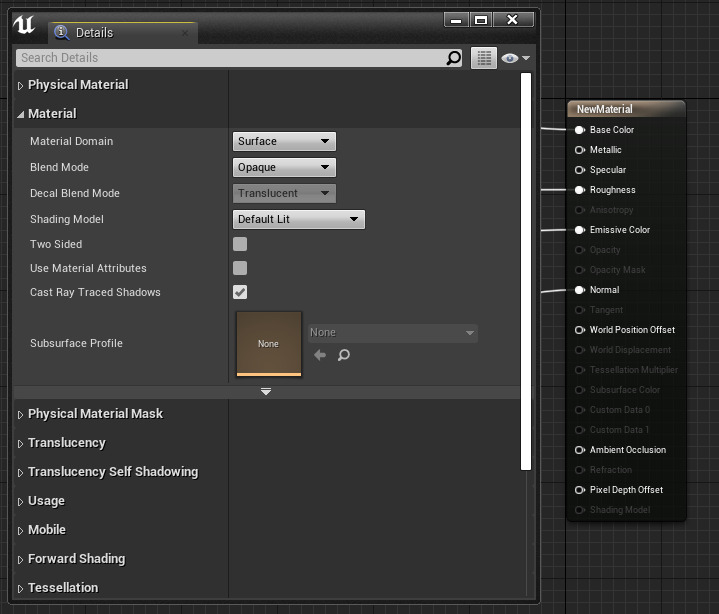Screen dimensions: 719x614
Task: Click the Ambient Occlusion input pin
Action: pyautogui.click(x=579, y=450)
